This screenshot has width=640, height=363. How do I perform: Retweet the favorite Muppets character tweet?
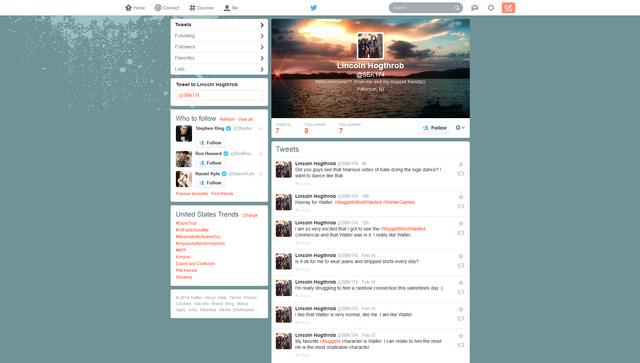pyautogui.click(x=461, y=345)
